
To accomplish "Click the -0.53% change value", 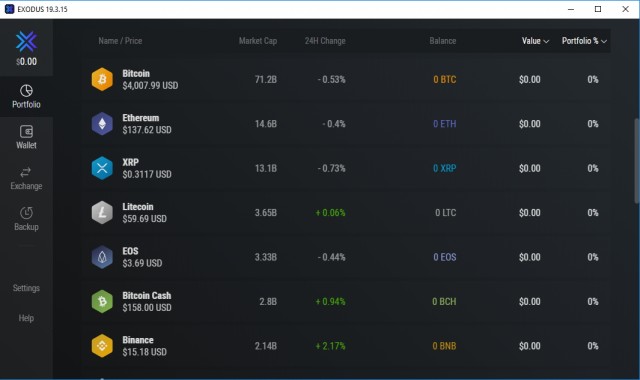I will coord(331,79).
